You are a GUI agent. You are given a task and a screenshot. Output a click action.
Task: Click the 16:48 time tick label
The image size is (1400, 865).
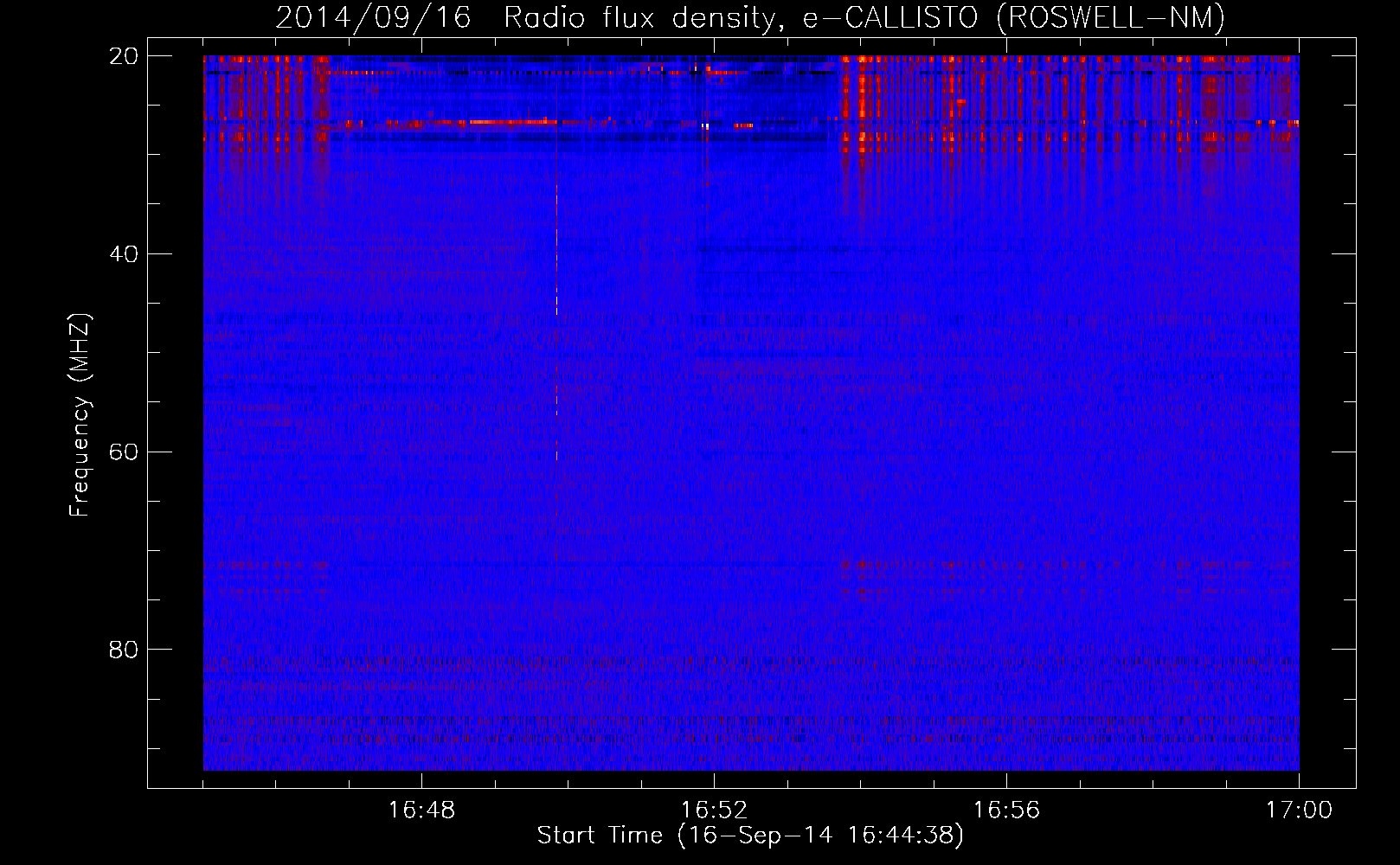point(421,811)
